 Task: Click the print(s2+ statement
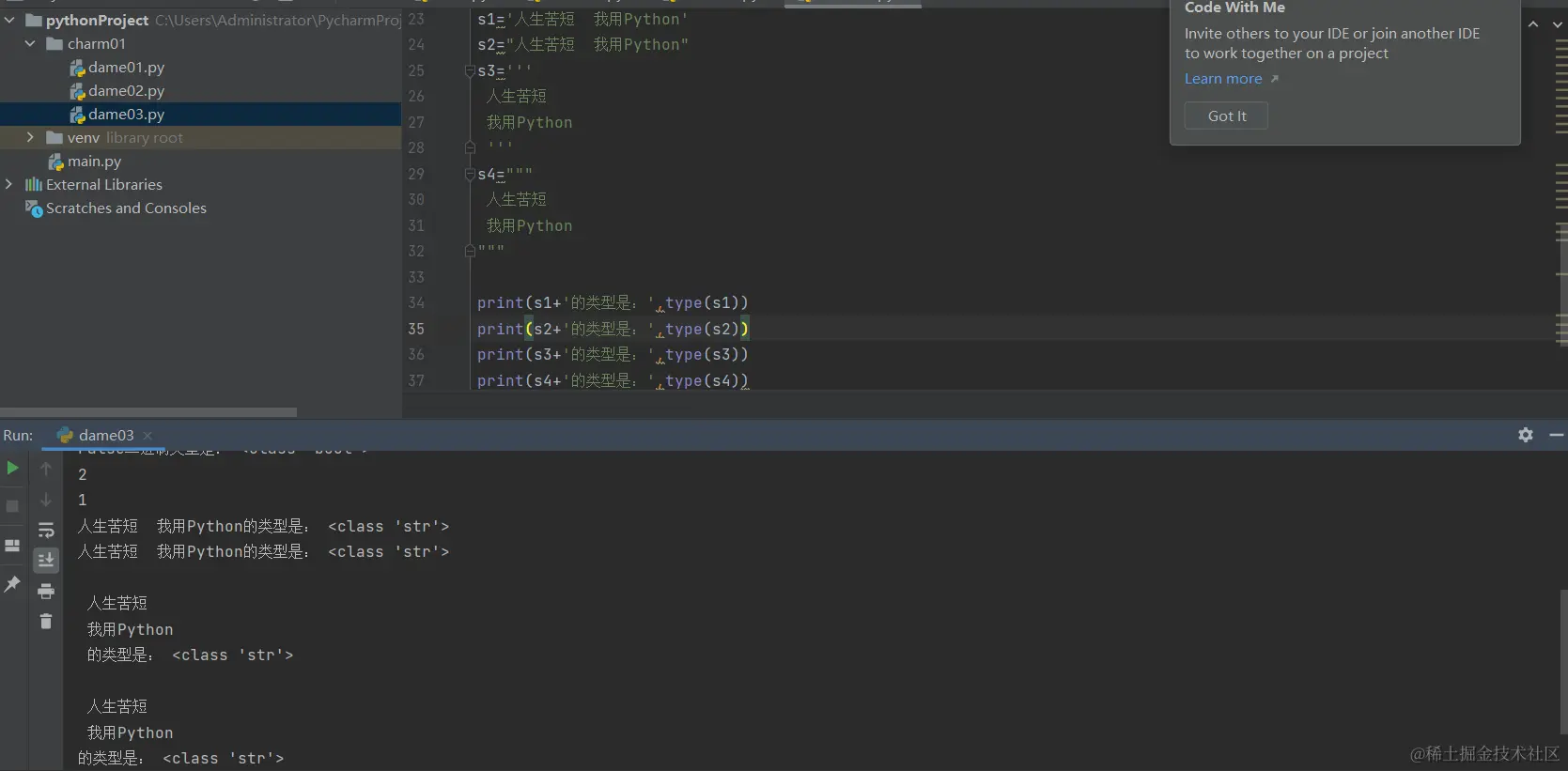coord(613,329)
